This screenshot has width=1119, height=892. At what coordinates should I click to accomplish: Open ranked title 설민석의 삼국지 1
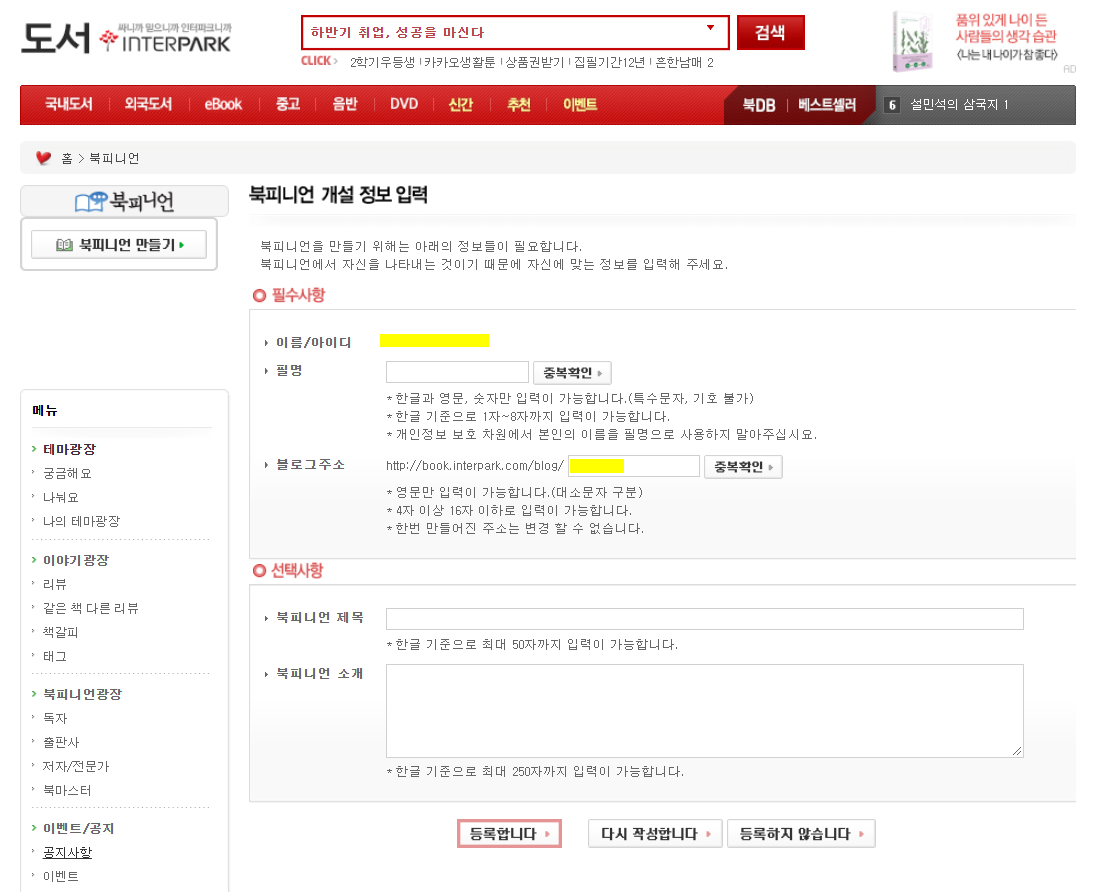pyautogui.click(x=959, y=105)
